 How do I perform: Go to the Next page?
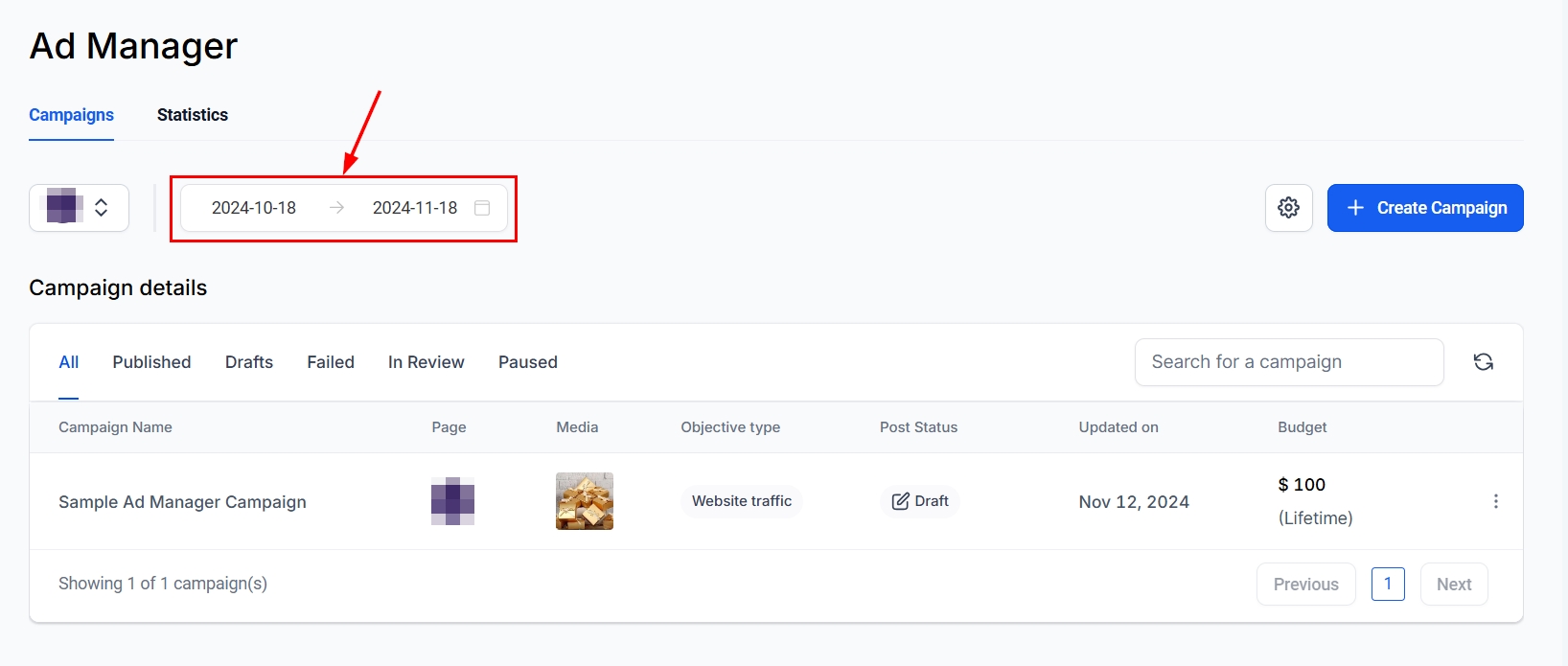click(x=1453, y=585)
